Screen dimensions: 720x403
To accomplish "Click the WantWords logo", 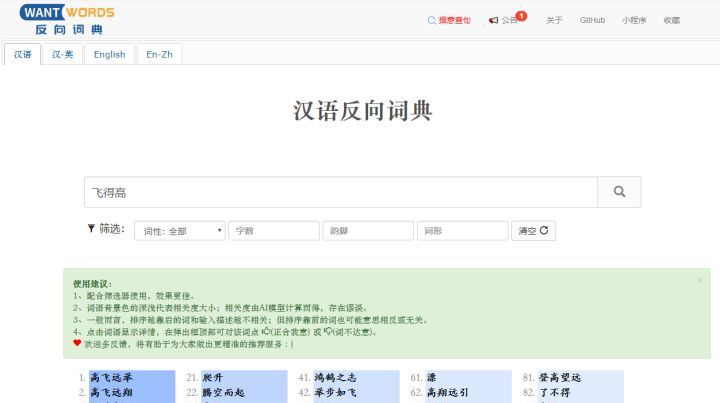I will [67, 19].
